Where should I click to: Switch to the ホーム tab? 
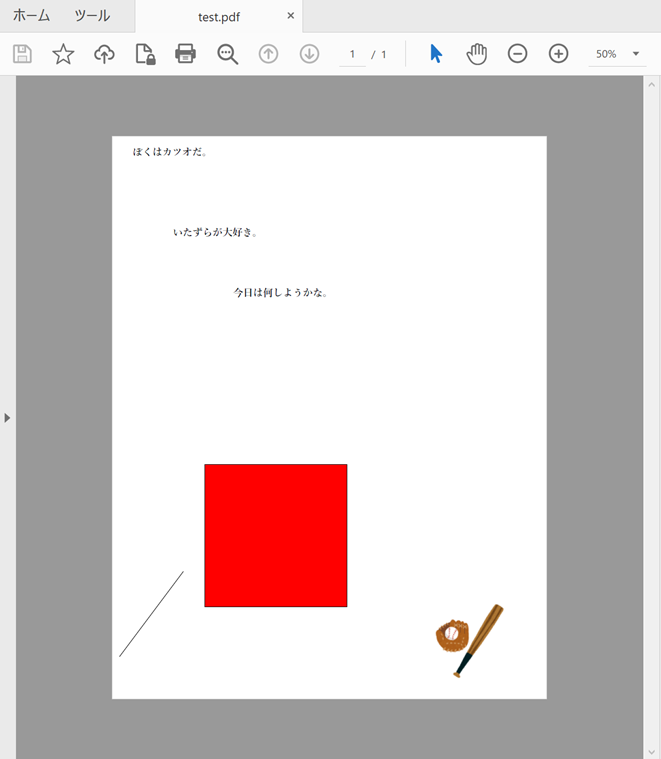(x=31, y=15)
